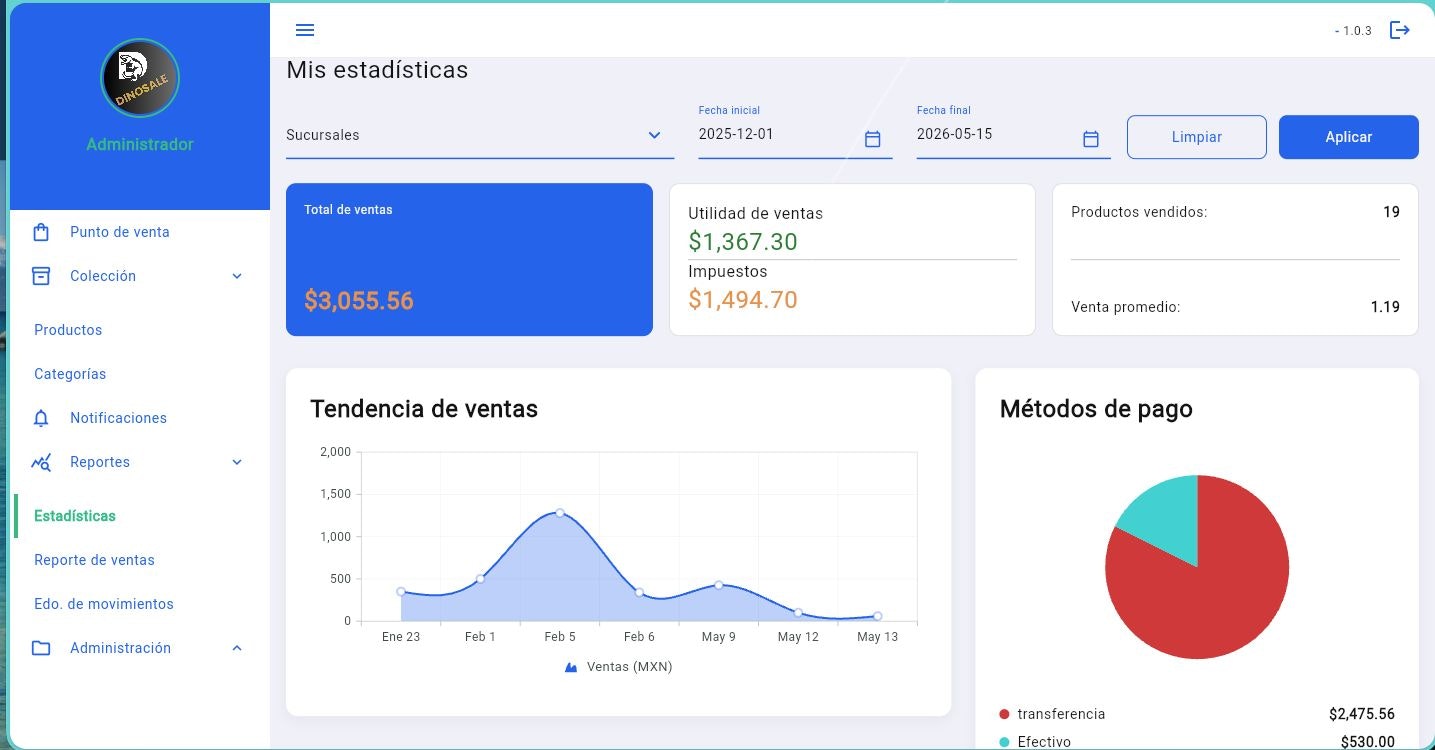Click the Venta promedio label
Screen dimensions: 1435x750
(x=1126, y=307)
